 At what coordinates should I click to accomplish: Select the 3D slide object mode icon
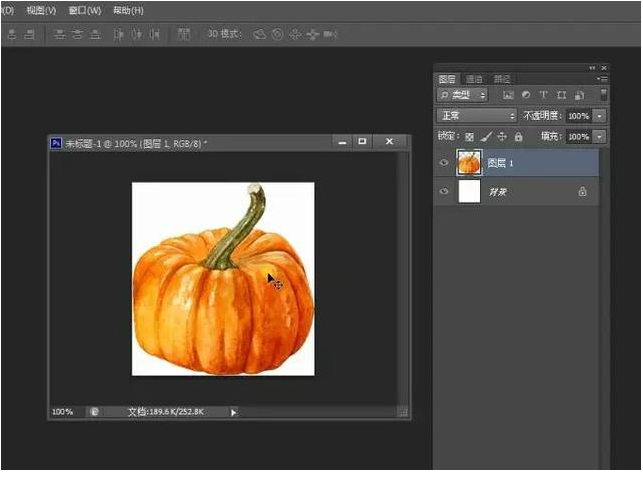pos(312,34)
